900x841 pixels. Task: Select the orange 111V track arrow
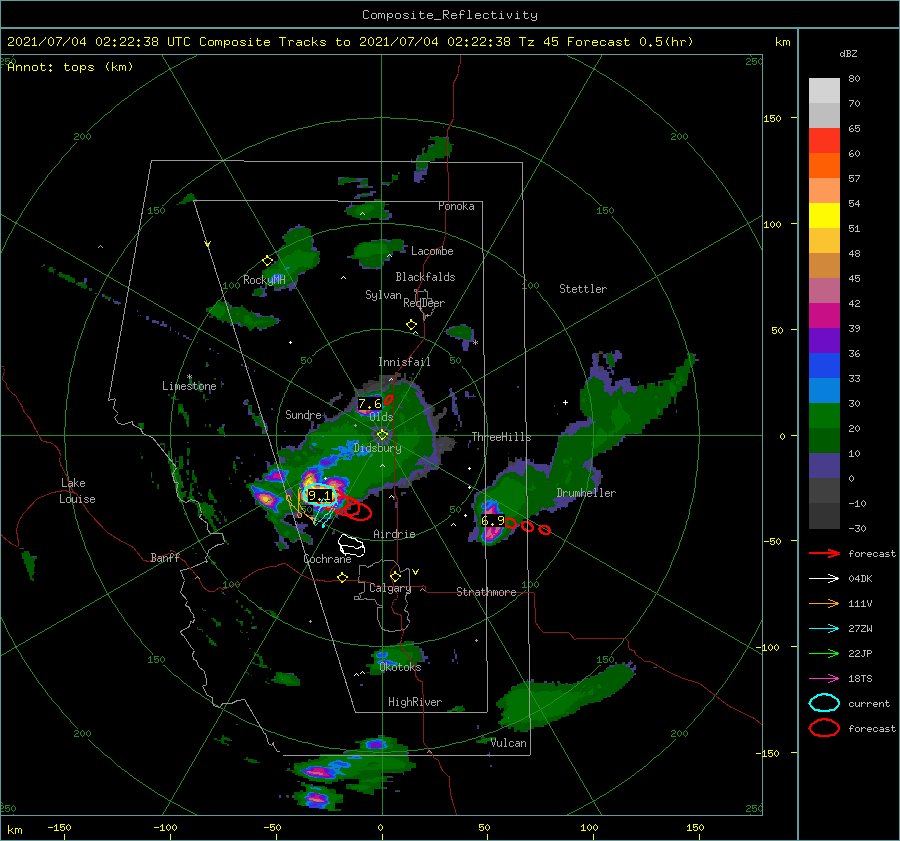(x=824, y=603)
